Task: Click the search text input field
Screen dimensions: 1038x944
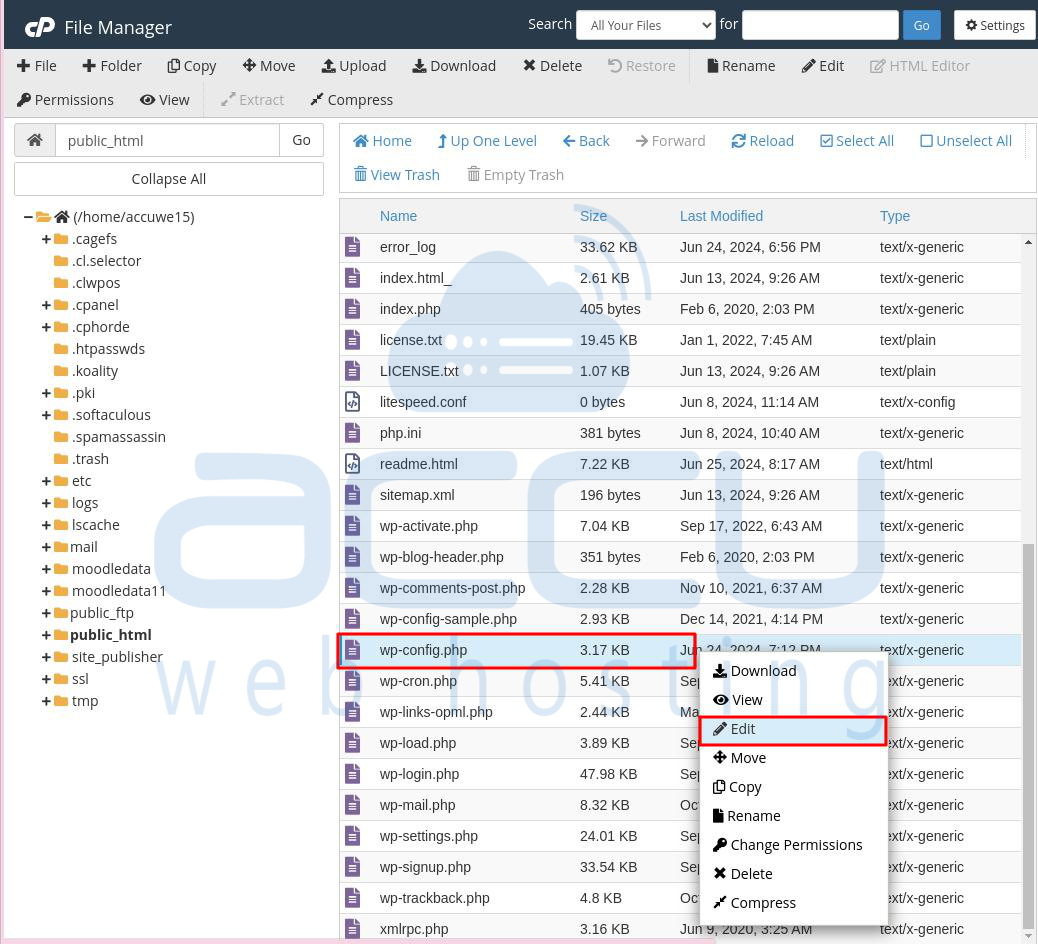Action: [820, 25]
